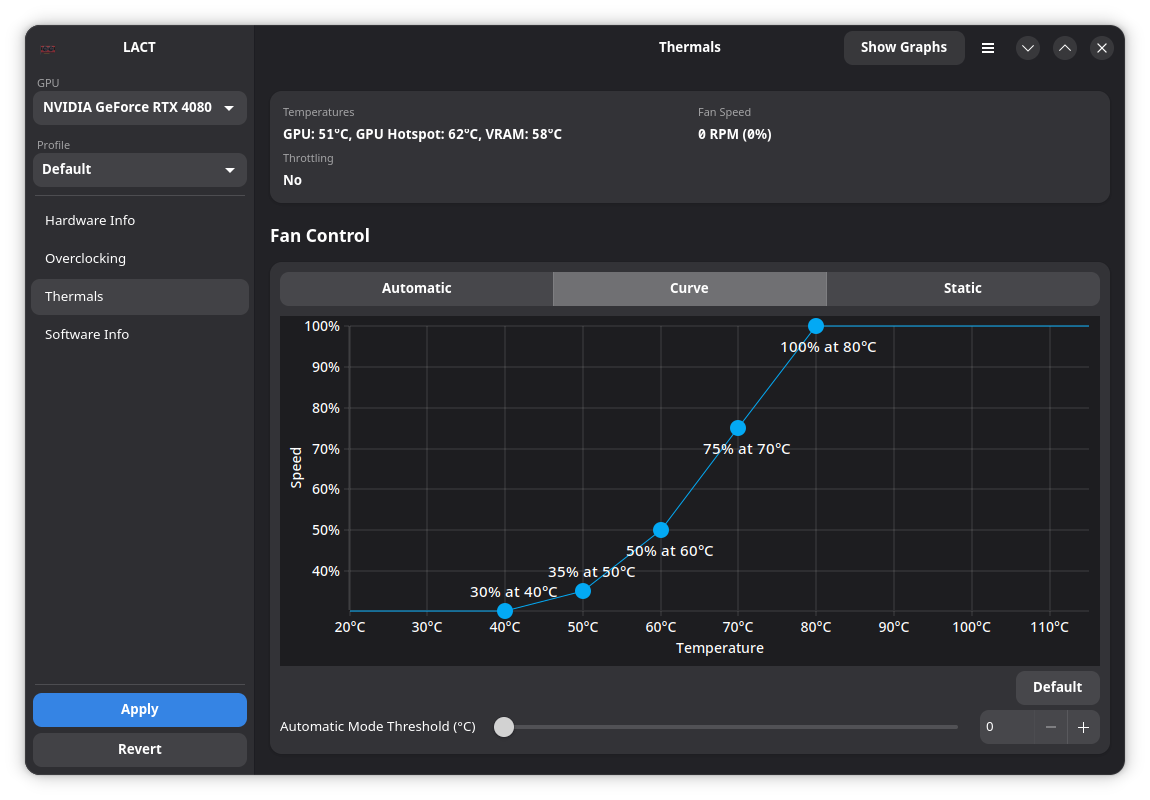1150x800 pixels.
Task: Minimize the LACT window
Action: 1028,48
